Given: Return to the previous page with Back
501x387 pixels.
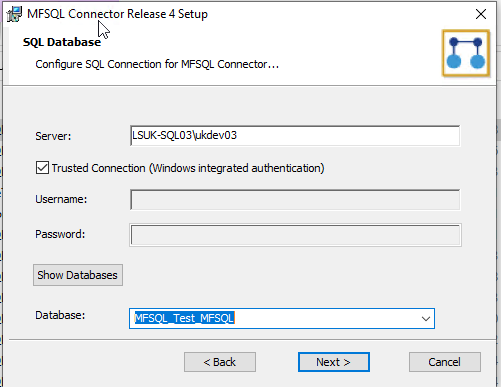Looking at the screenshot, I should tap(220, 362).
